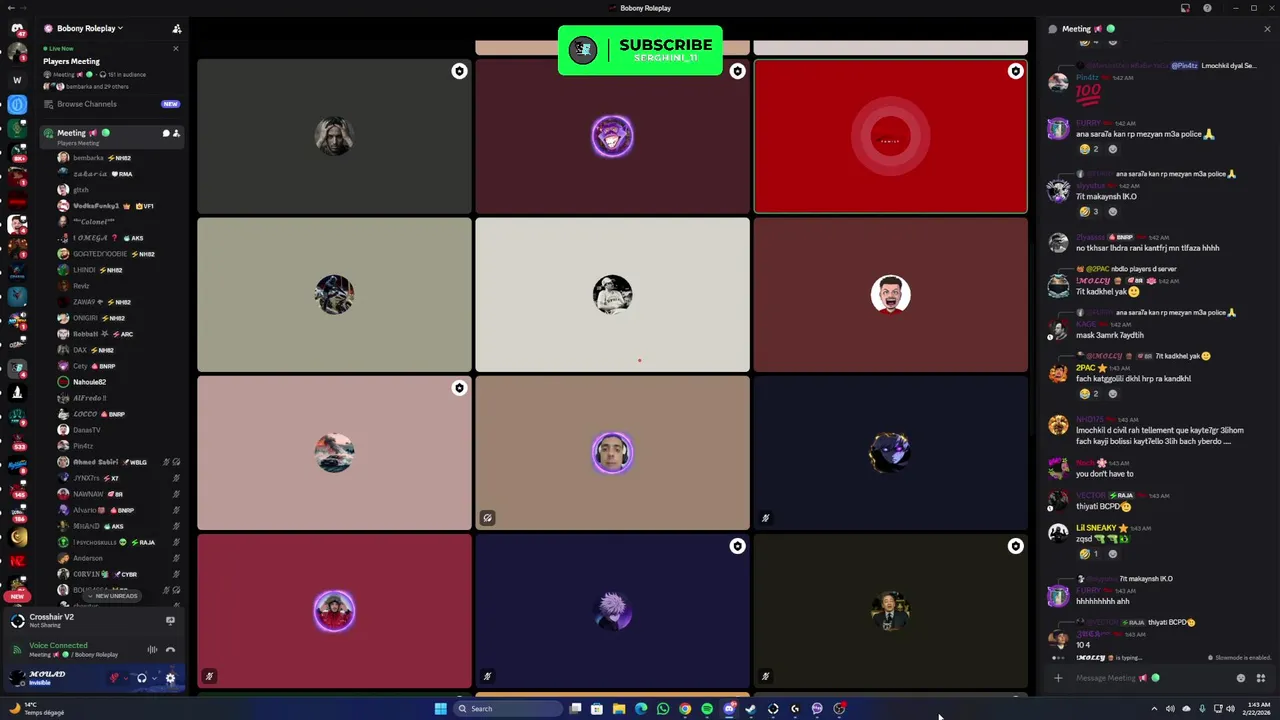Open user settings gear icon
1280x720 pixels.
coord(170,678)
